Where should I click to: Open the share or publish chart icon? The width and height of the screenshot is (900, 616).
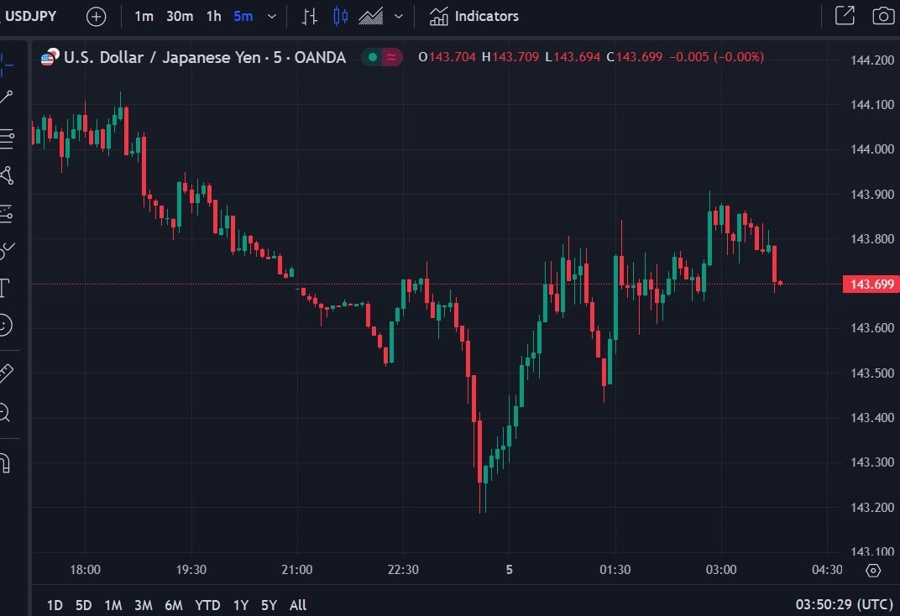pos(845,16)
